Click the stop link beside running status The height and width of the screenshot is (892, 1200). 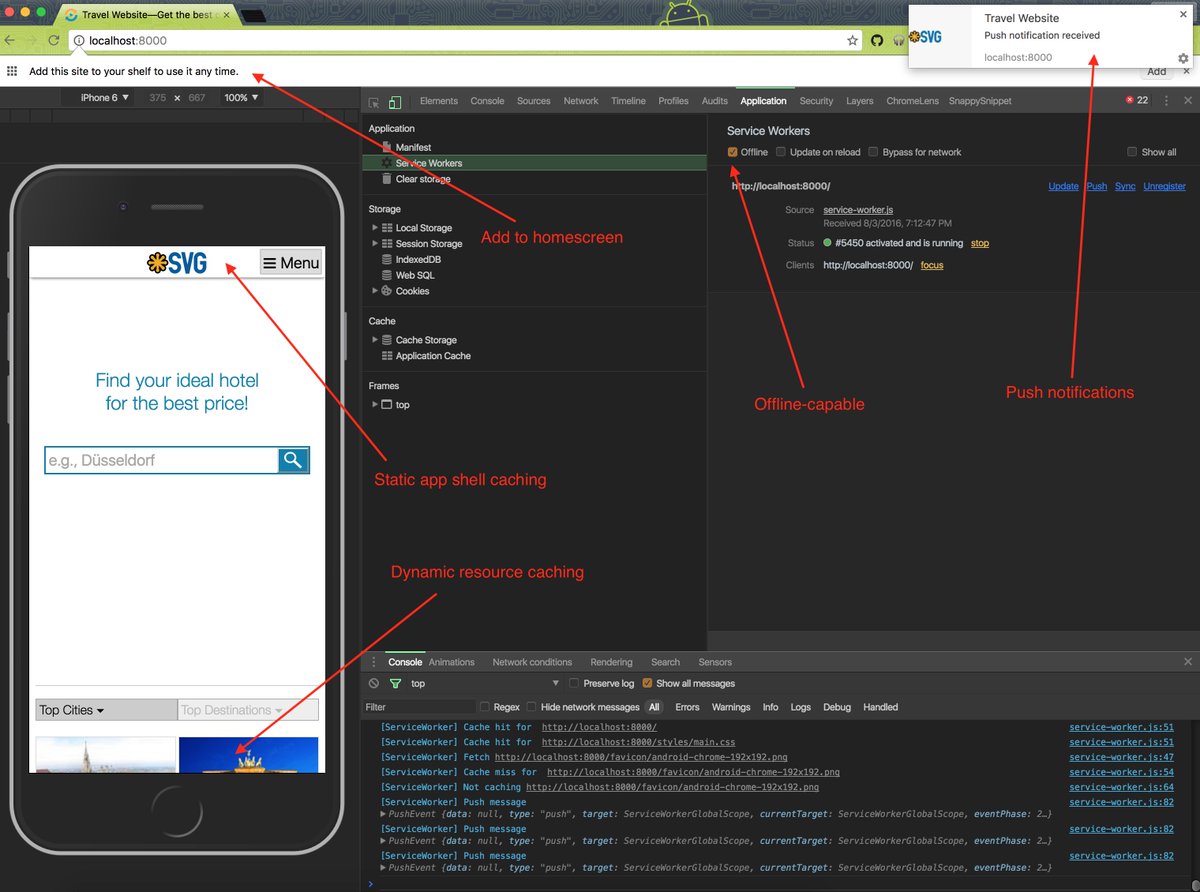coord(980,243)
